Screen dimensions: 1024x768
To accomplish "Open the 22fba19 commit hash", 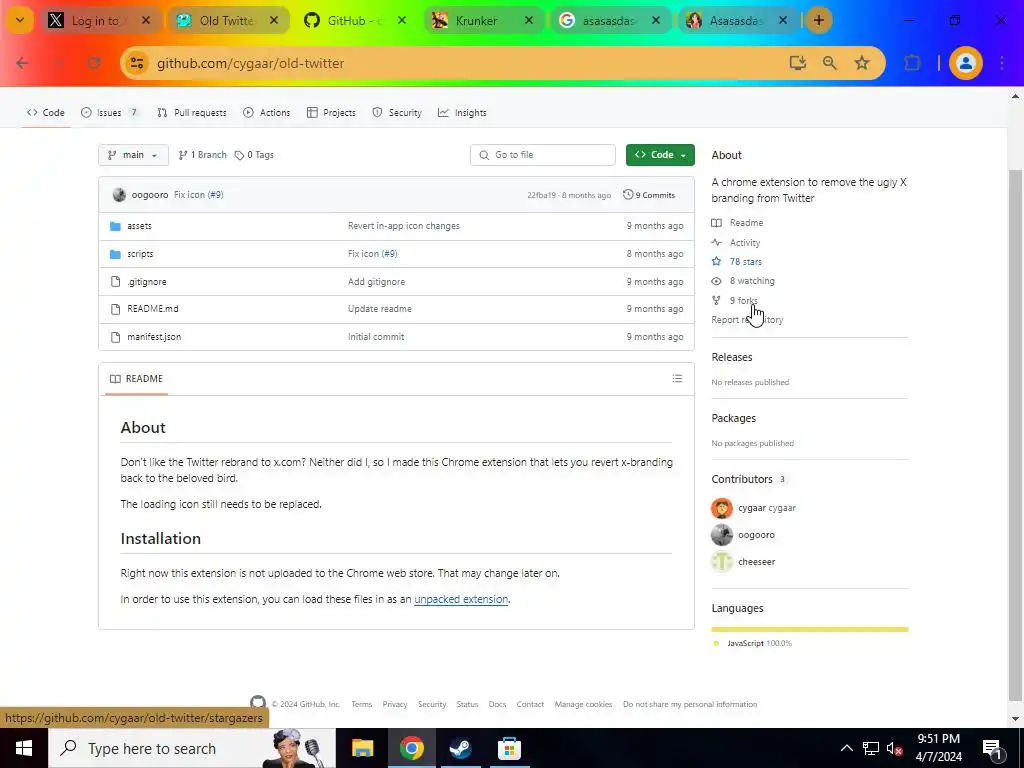I will (x=541, y=195).
